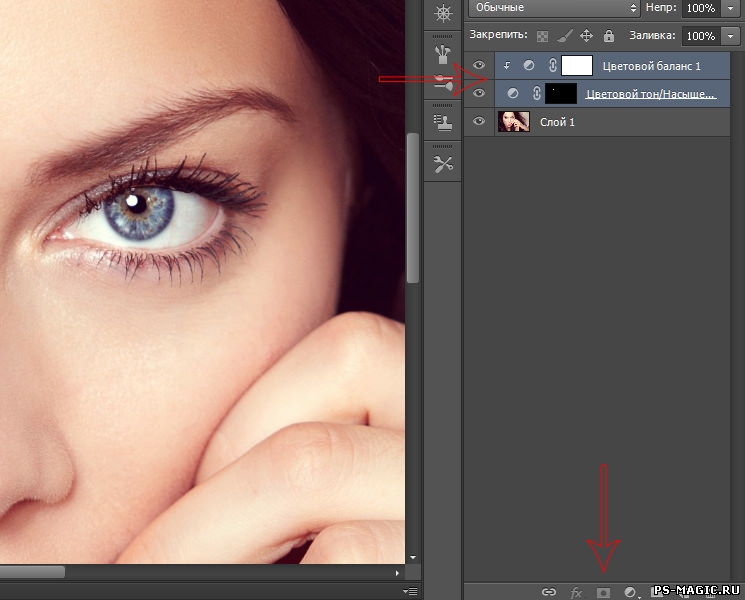Enable lock position move icon
The width and height of the screenshot is (745, 600).
(x=586, y=36)
